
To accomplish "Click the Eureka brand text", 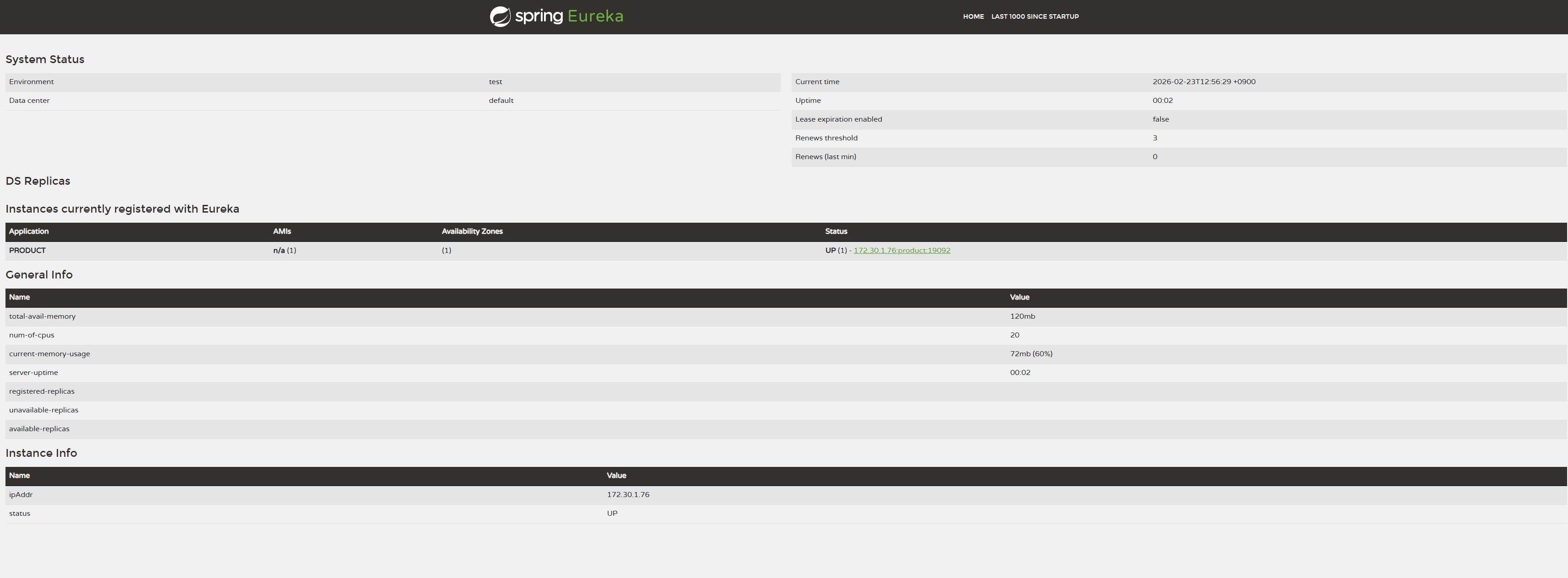I will [595, 16].
